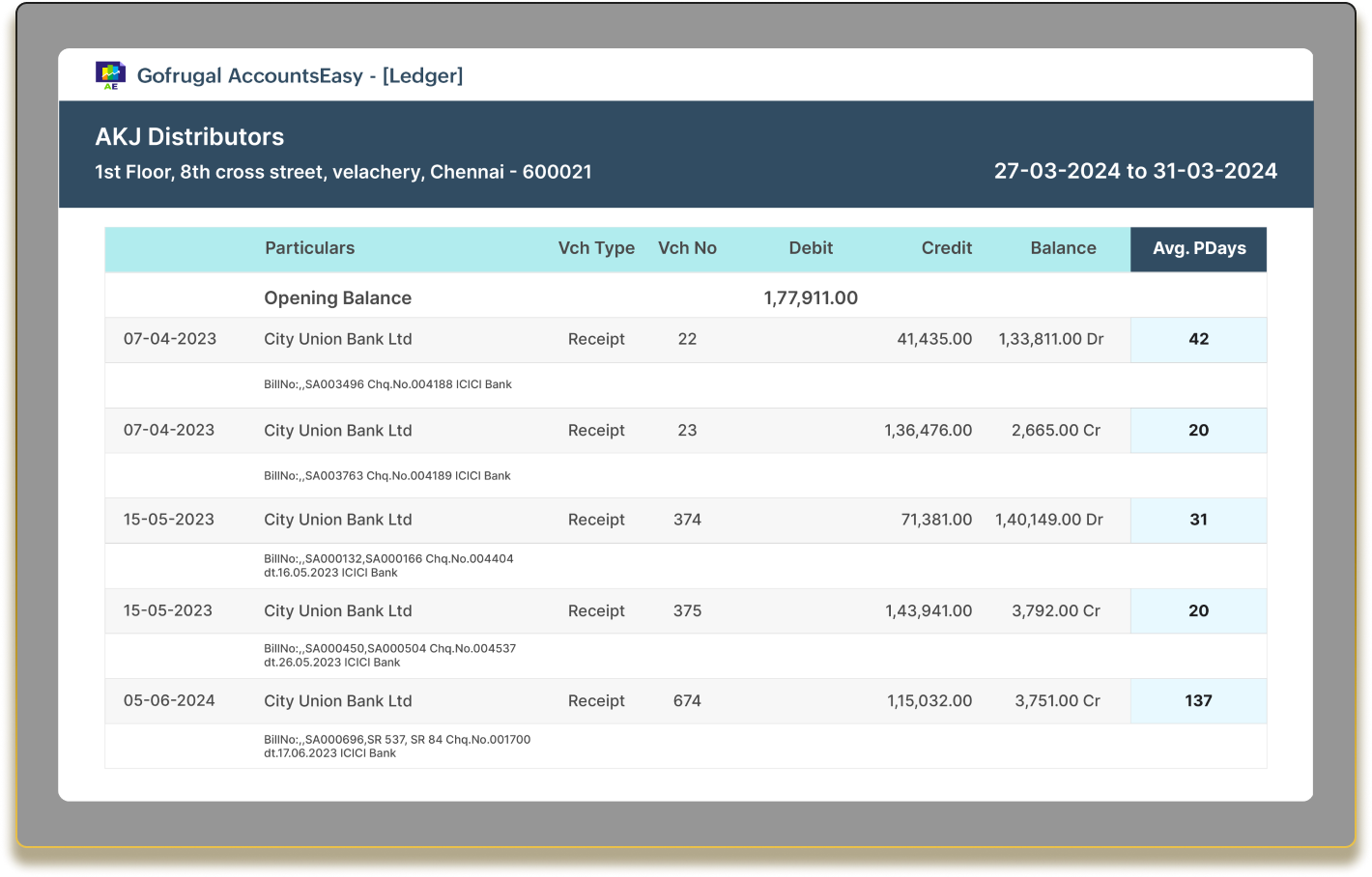The width and height of the screenshot is (1372, 877).
Task: Select the Balance column header
Action: pyautogui.click(x=1064, y=248)
